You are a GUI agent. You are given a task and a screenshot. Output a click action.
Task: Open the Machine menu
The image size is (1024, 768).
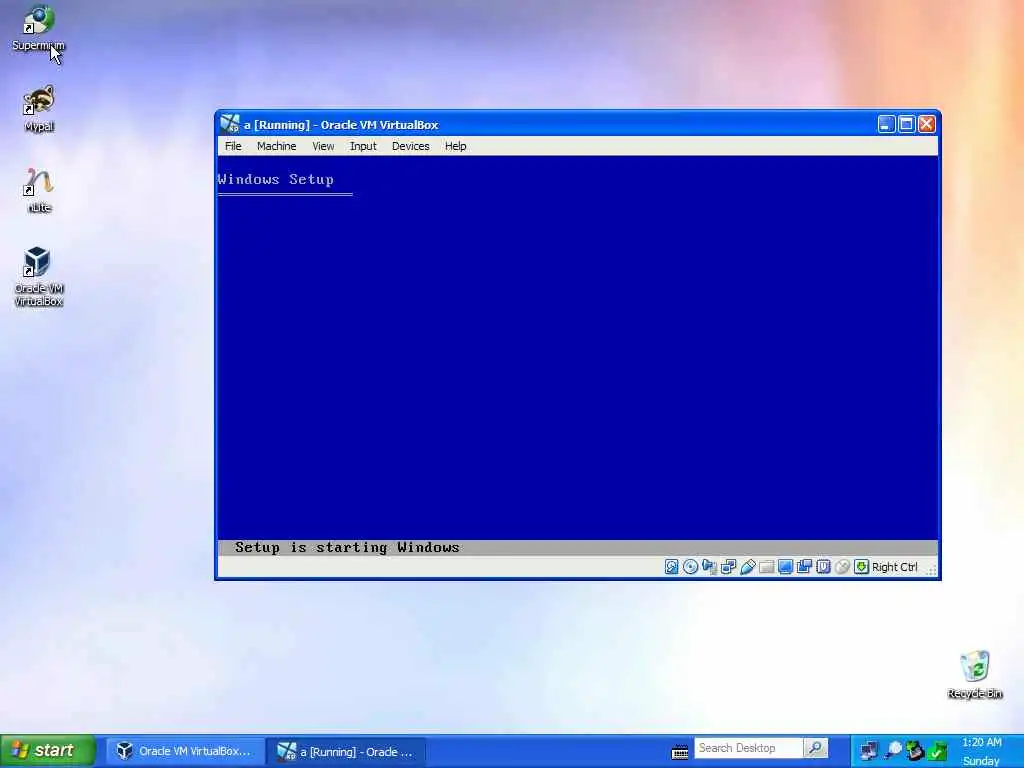pyautogui.click(x=276, y=146)
